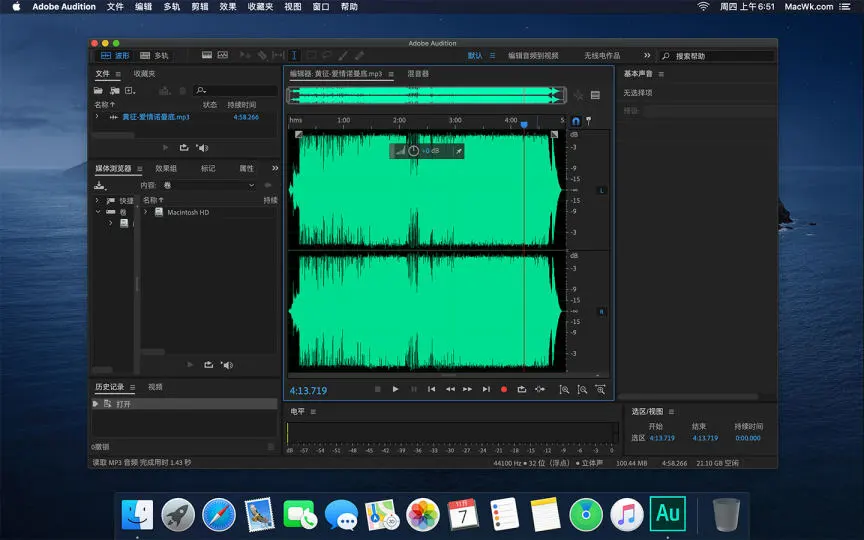Select the Spot Healing Brush tool
The height and width of the screenshot is (540, 864).
359,55
